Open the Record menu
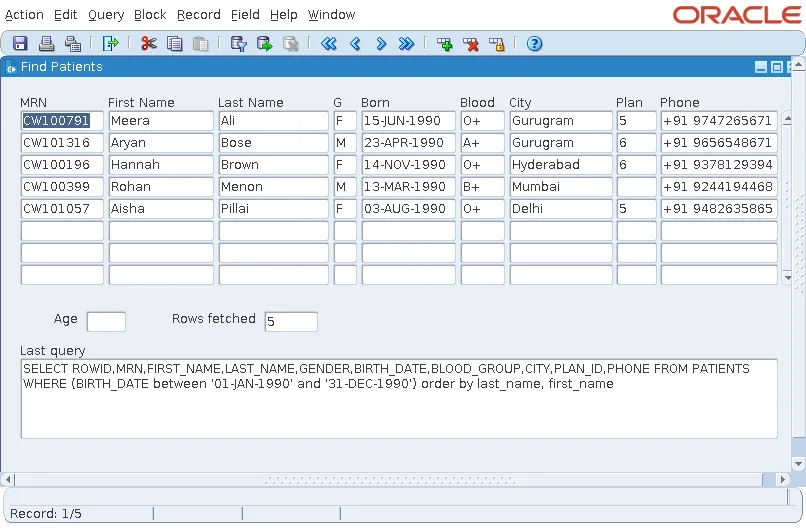 click(x=199, y=15)
